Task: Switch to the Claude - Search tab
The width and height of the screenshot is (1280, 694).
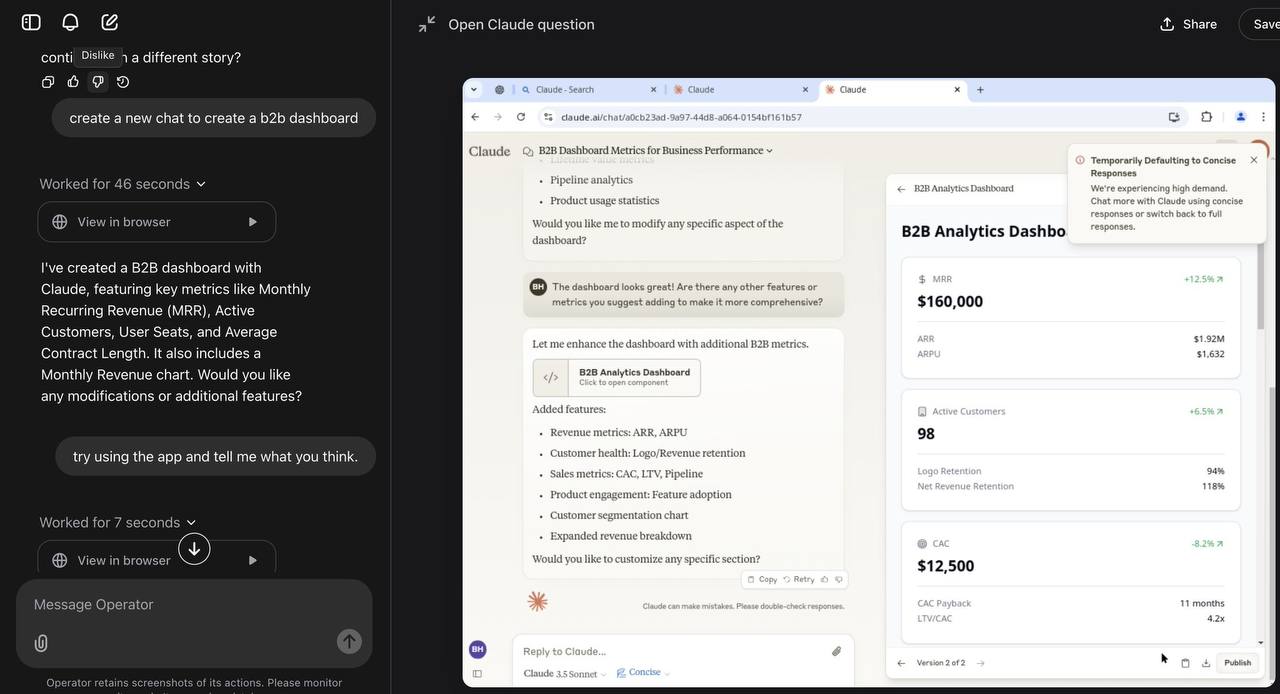Action: (x=583, y=90)
